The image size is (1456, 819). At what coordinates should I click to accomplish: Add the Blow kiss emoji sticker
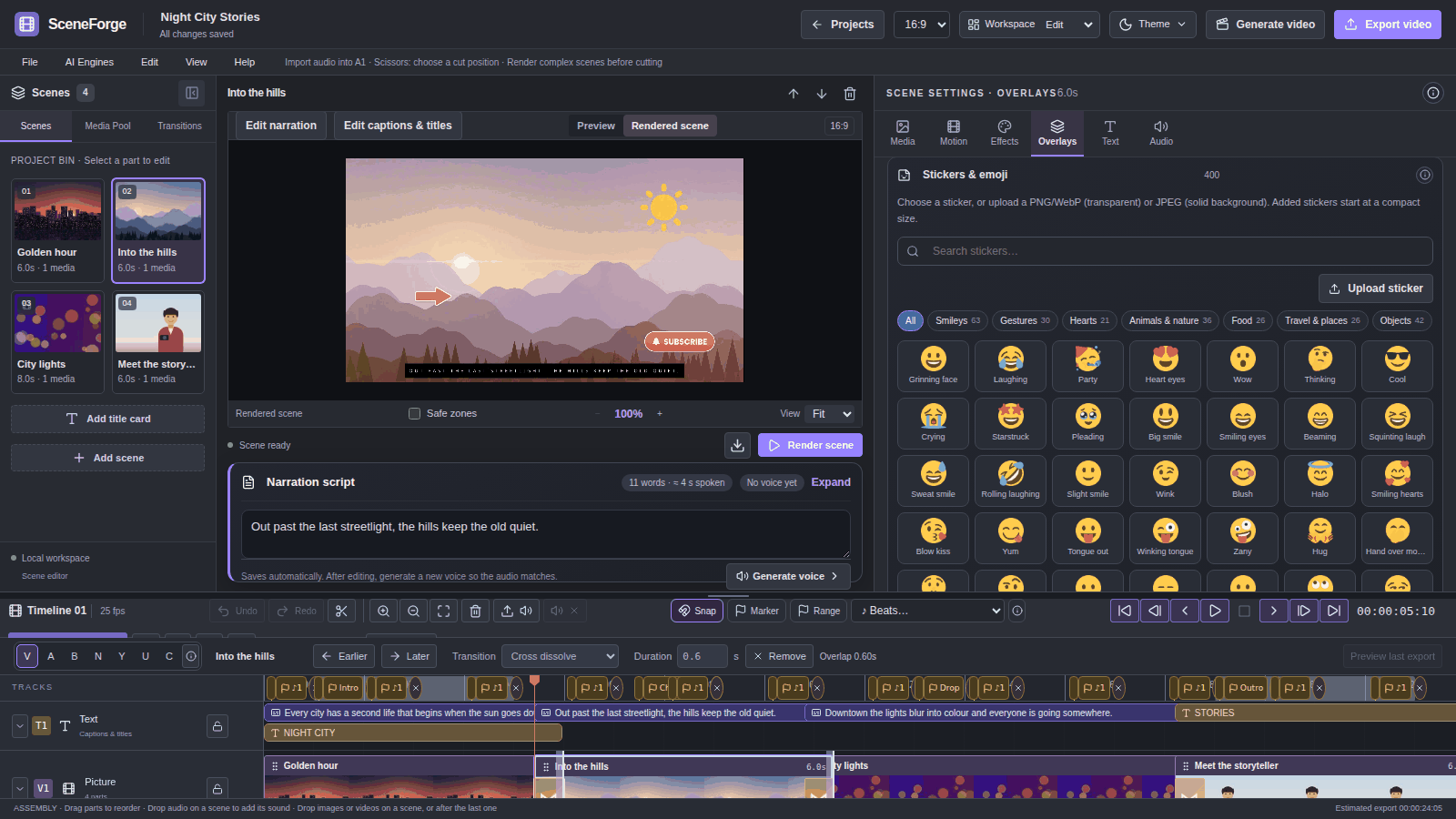click(x=933, y=538)
